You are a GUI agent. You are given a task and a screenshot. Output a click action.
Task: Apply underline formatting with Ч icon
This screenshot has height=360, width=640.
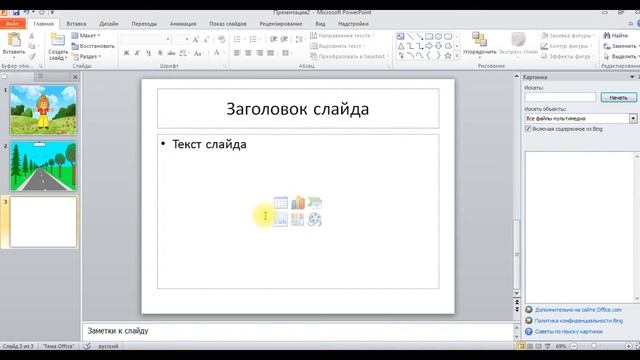click(149, 53)
